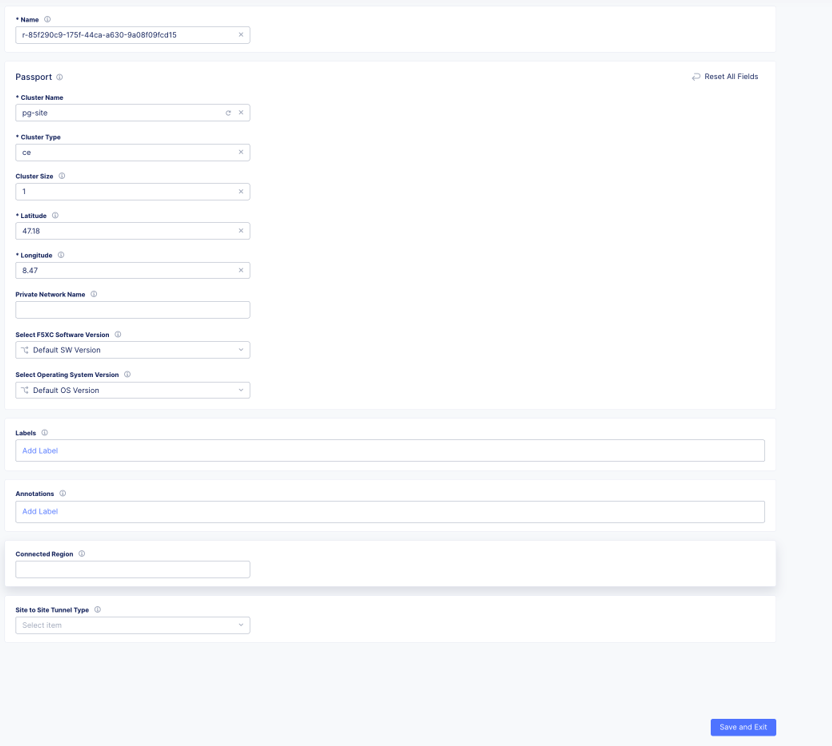Image resolution: width=832 pixels, height=746 pixels.
Task: Add a label in the Labels box
Action: (x=40, y=450)
